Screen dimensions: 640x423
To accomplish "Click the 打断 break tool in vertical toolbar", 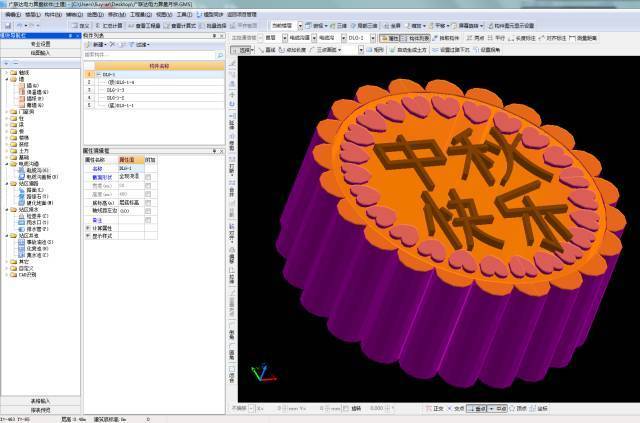I will tap(231, 166).
